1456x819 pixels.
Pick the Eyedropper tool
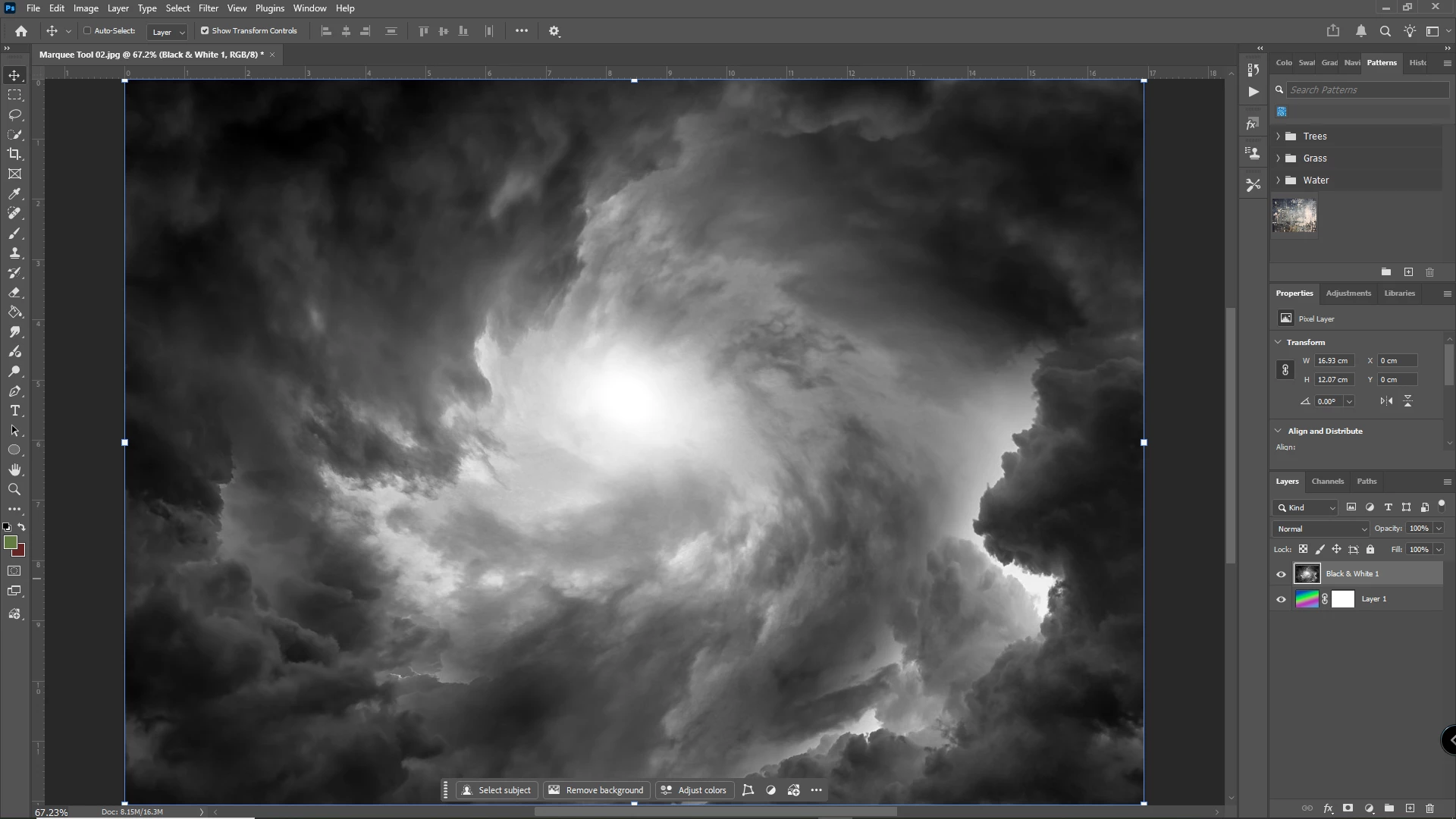coord(14,194)
